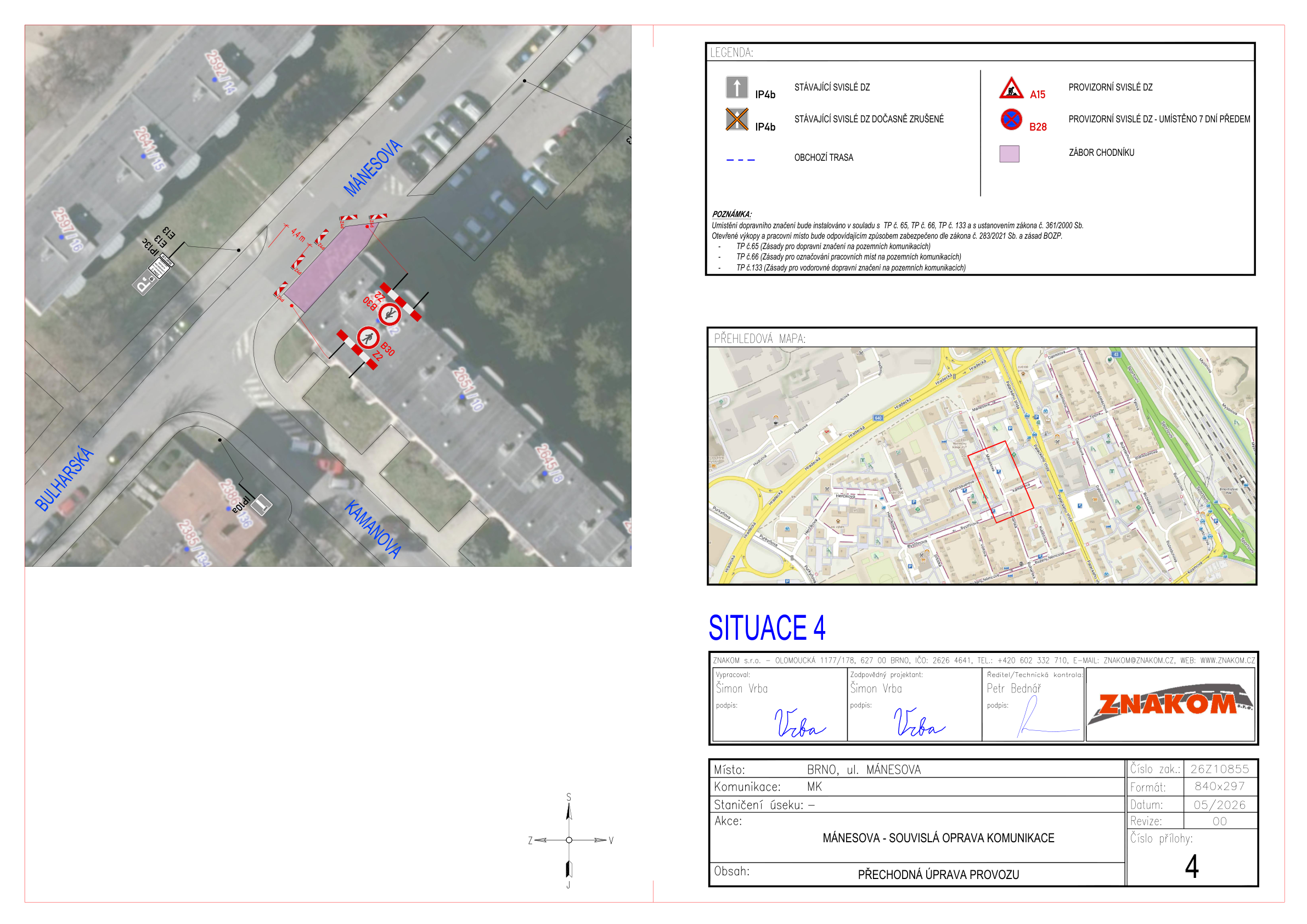Screen dimensions: 1307x924
Task: Click the order number 26Z10855 field
Action: pyautogui.click(x=1219, y=769)
